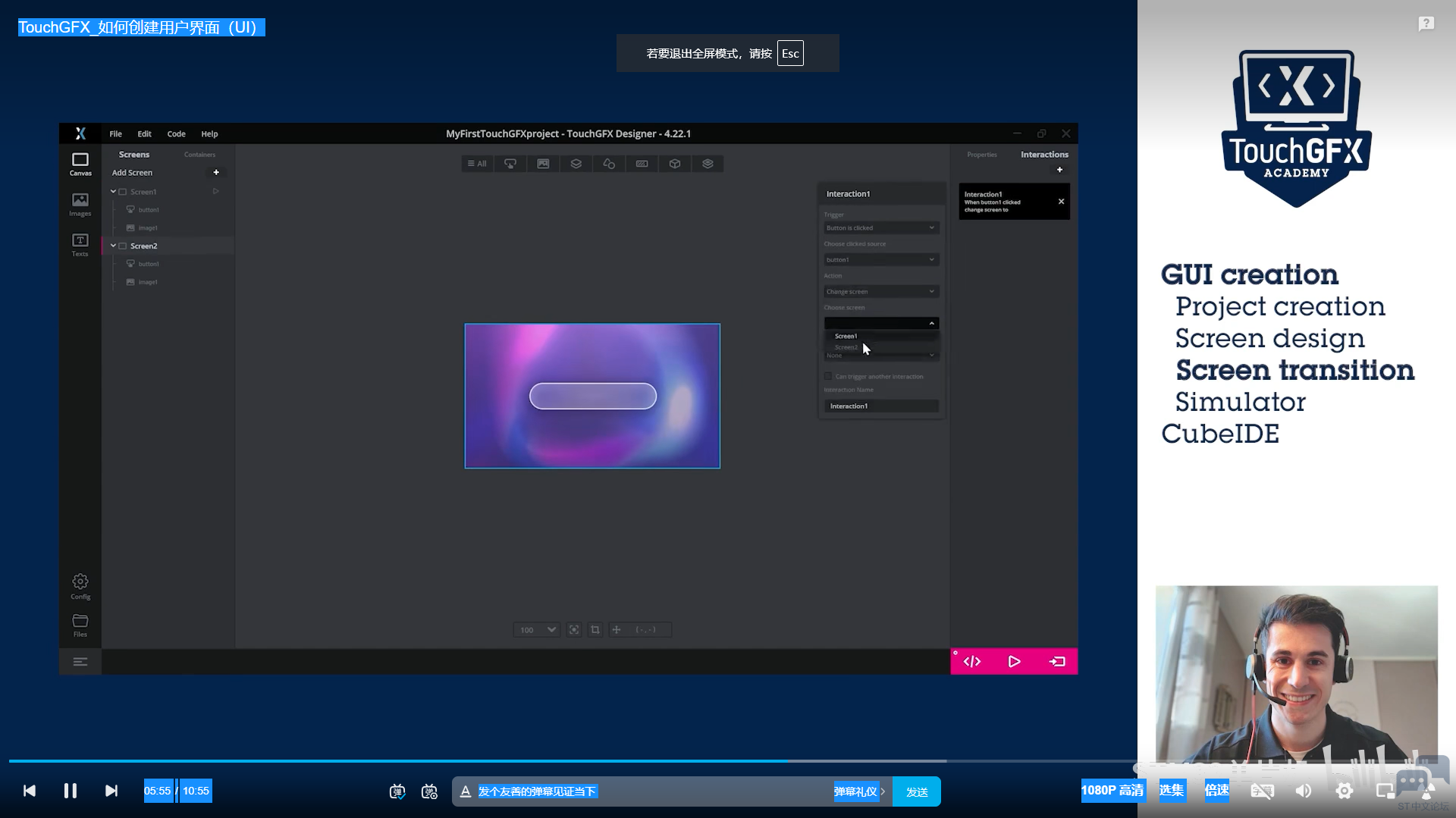Open the Images section in the sidebar
The image size is (1456, 818).
pyautogui.click(x=80, y=205)
